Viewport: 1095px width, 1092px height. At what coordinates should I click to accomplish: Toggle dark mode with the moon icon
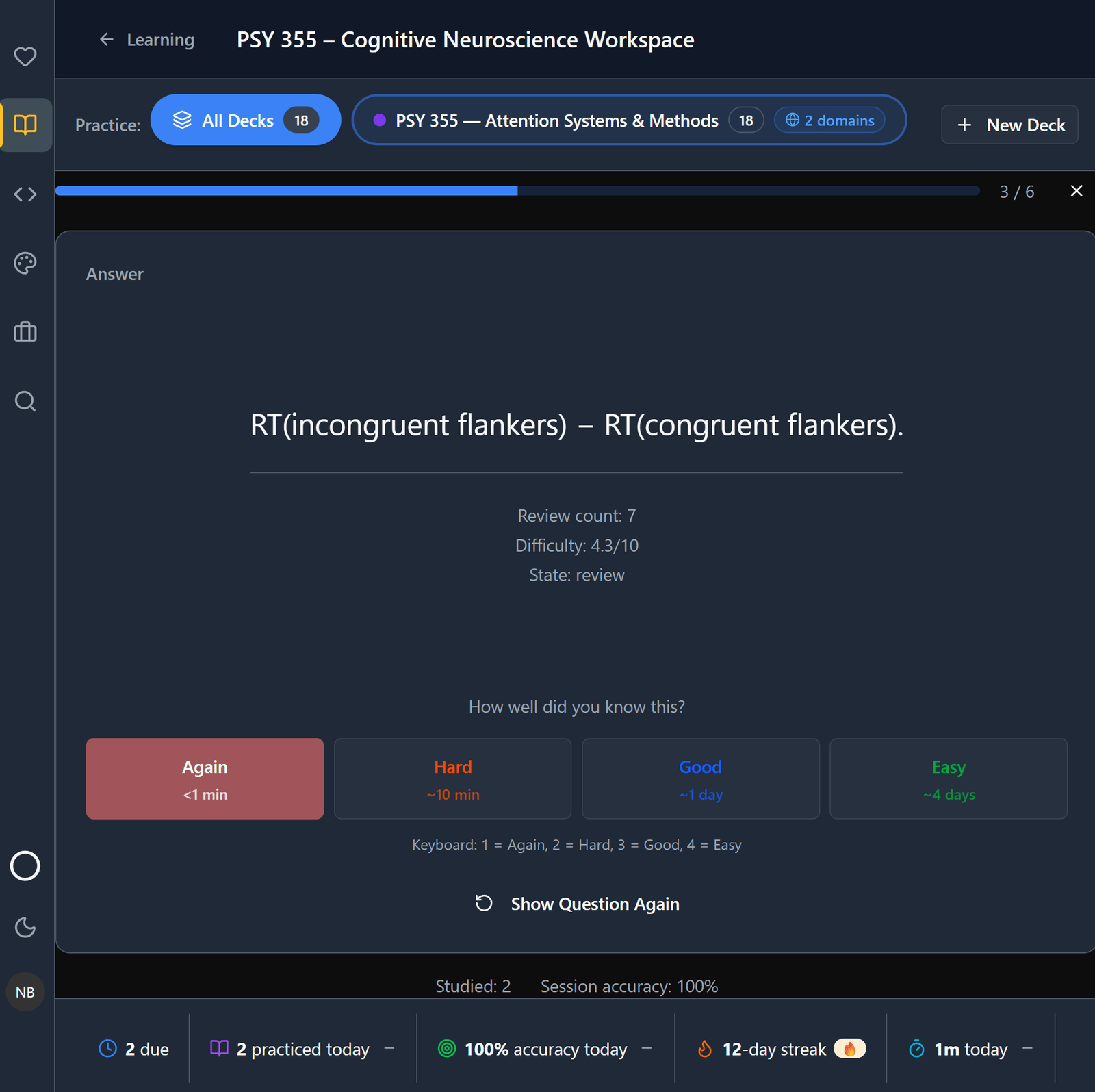tap(25, 928)
